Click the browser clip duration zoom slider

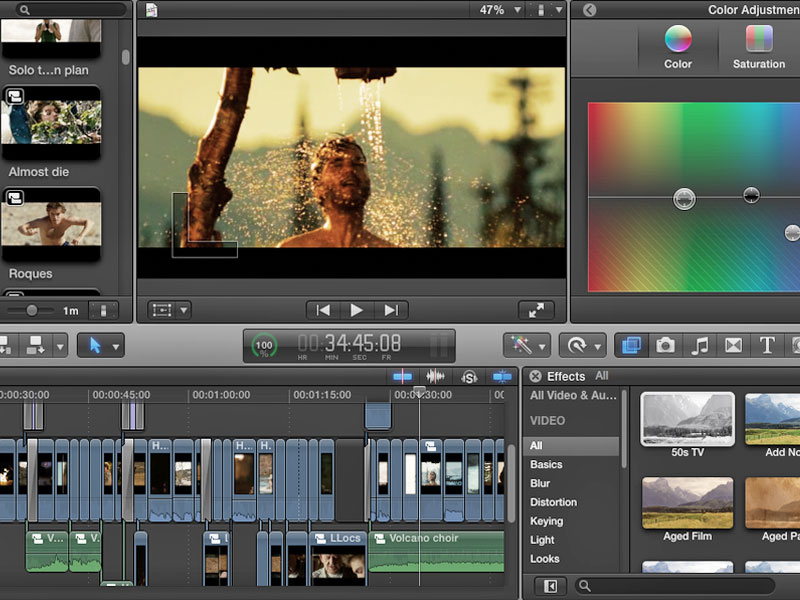click(x=32, y=310)
